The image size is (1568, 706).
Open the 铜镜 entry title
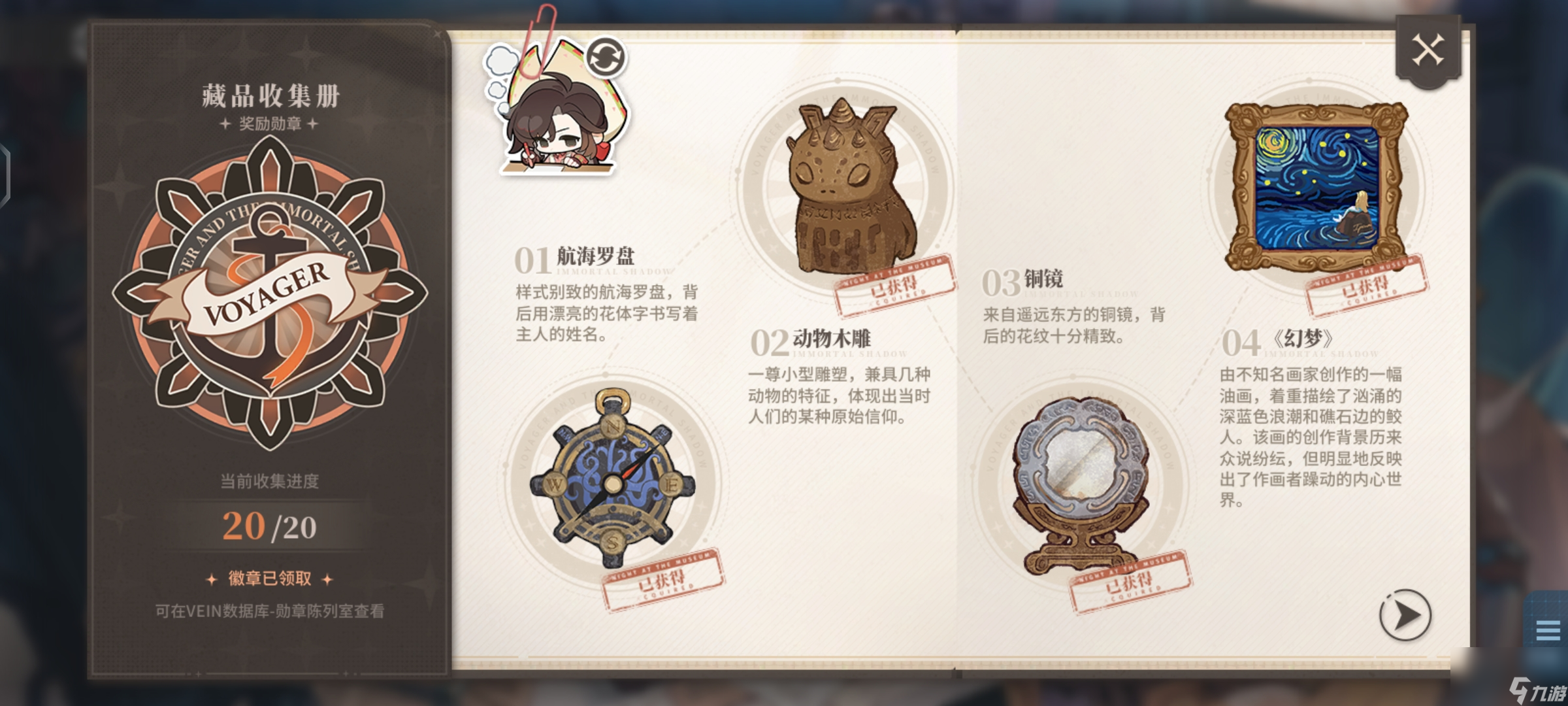(1043, 278)
